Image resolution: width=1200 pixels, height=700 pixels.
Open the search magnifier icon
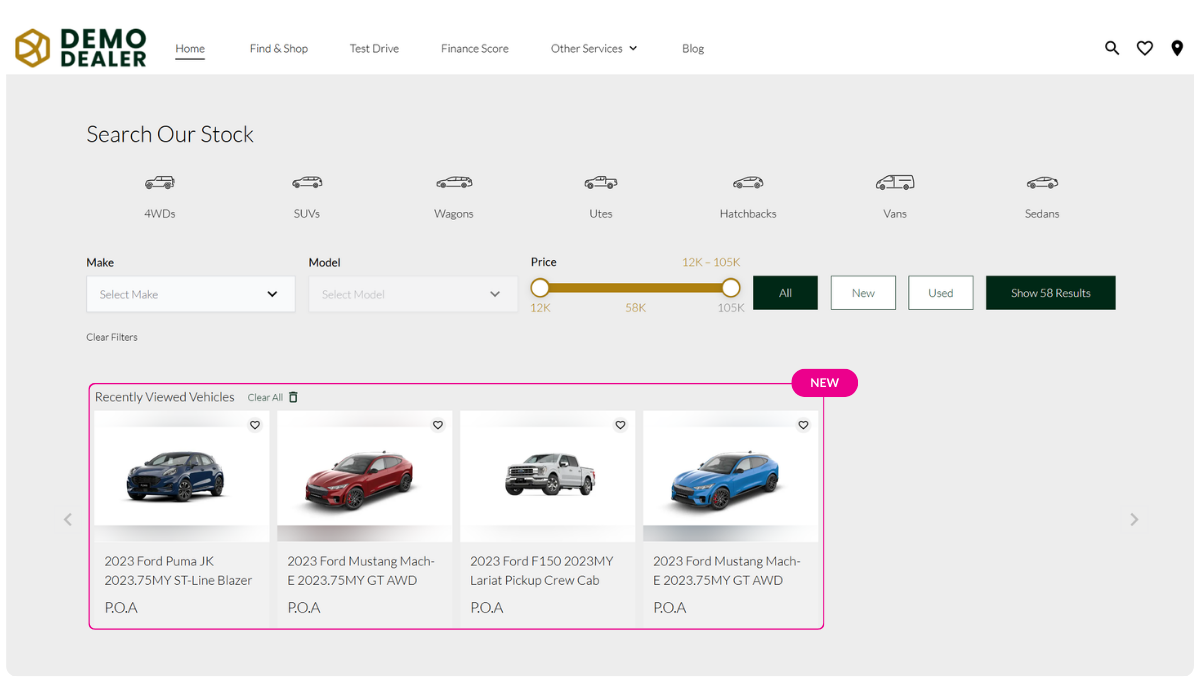click(x=1111, y=48)
